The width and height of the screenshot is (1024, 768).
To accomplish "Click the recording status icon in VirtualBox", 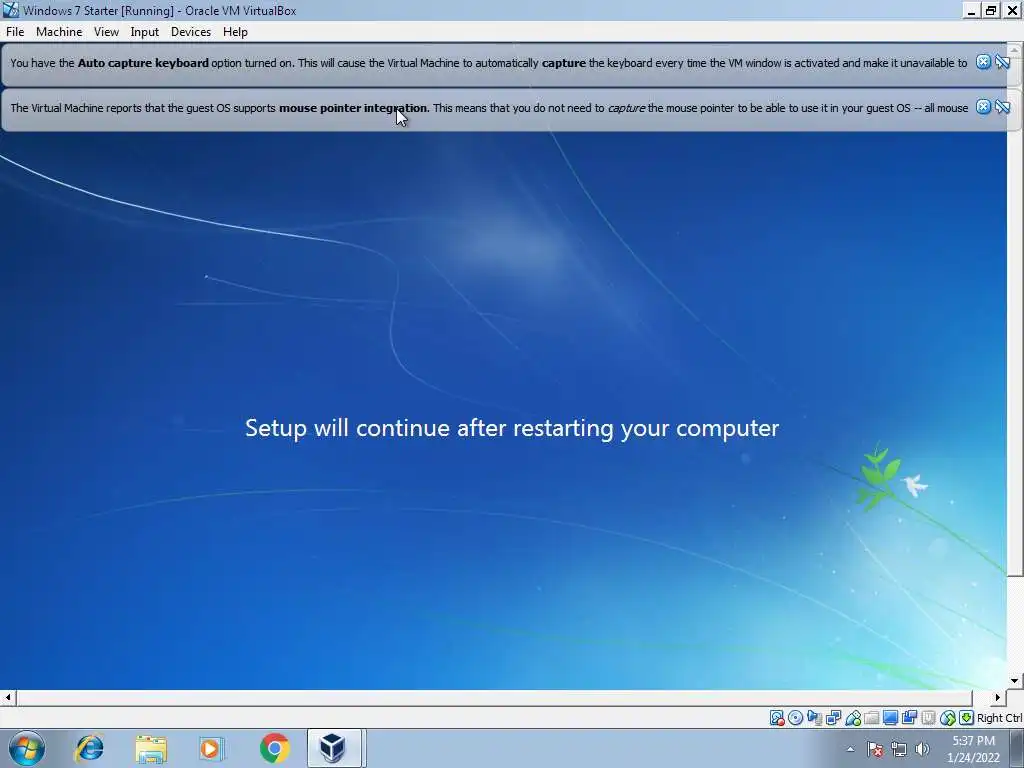I will tap(909, 718).
